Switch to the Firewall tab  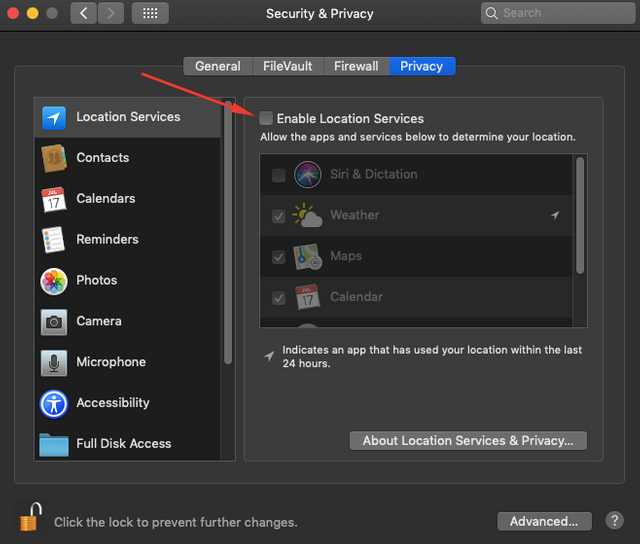[356, 66]
